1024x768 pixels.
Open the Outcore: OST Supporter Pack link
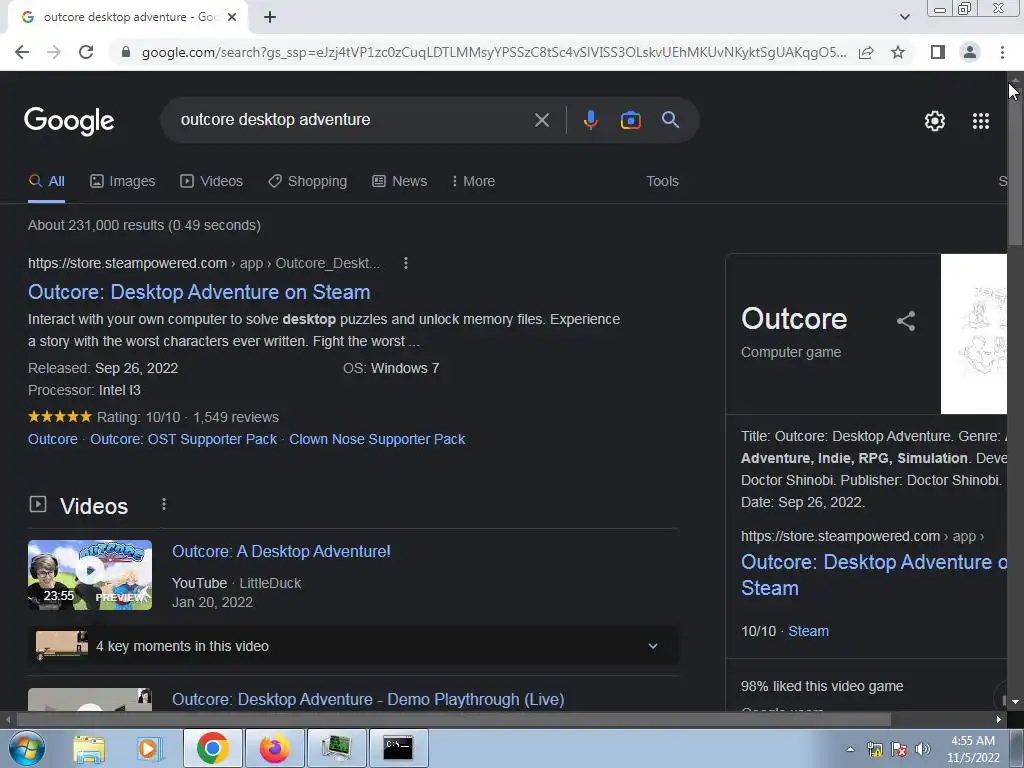(x=184, y=439)
